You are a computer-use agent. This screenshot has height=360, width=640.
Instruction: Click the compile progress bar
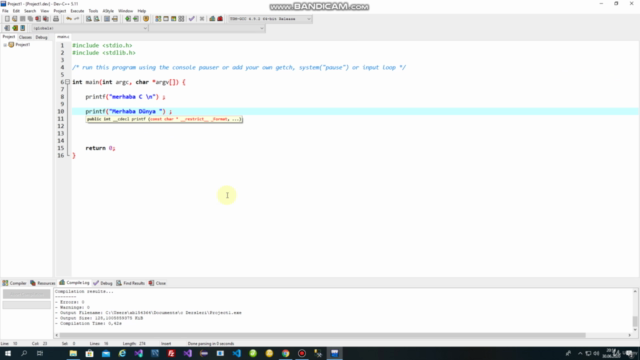coord(27,305)
